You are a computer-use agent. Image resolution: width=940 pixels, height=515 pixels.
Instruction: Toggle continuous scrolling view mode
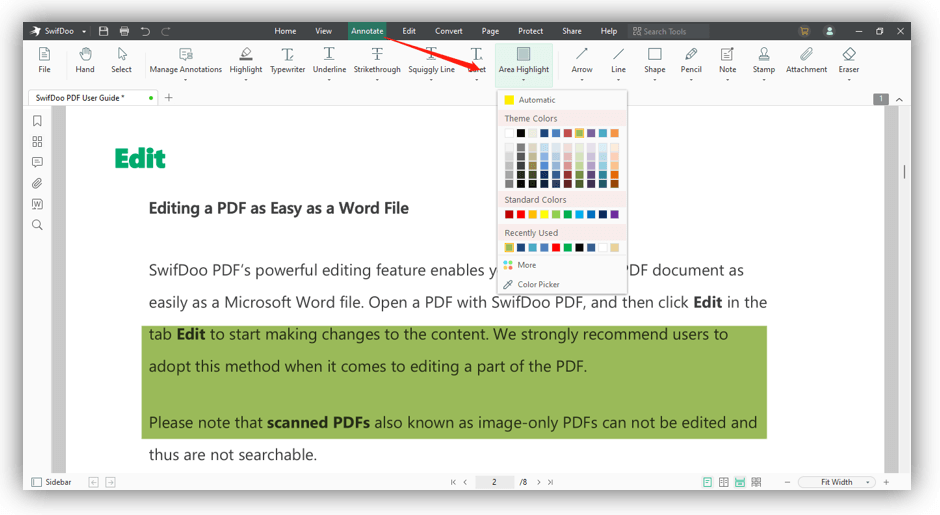click(x=740, y=482)
